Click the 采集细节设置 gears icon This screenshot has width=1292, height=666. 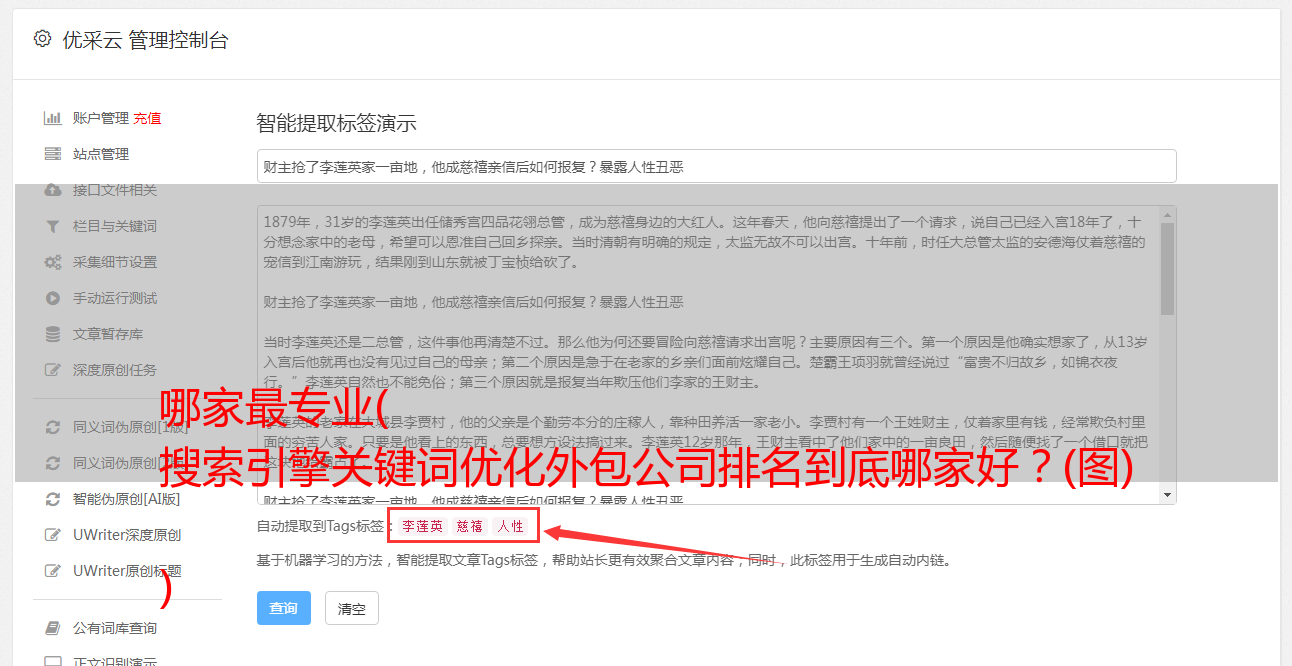[x=52, y=262]
